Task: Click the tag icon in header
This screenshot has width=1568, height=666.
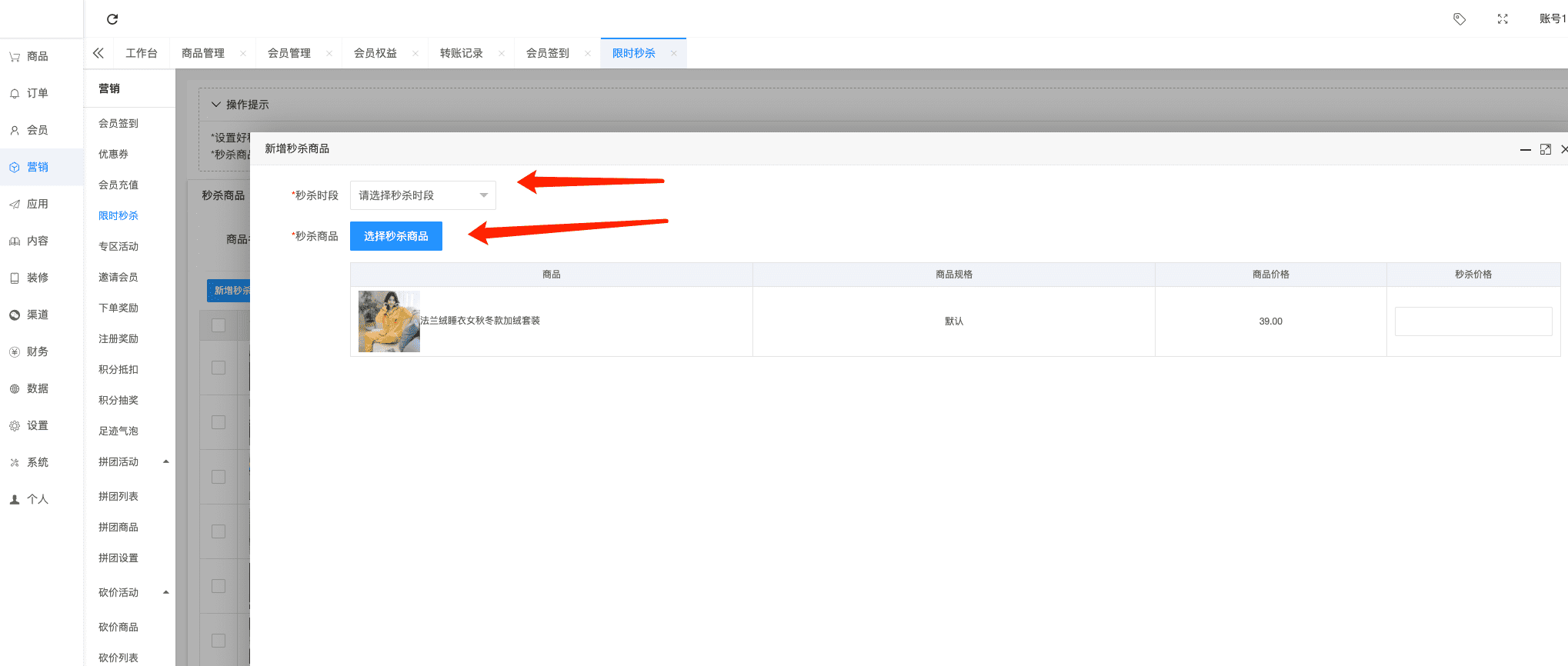Action: [1459, 19]
